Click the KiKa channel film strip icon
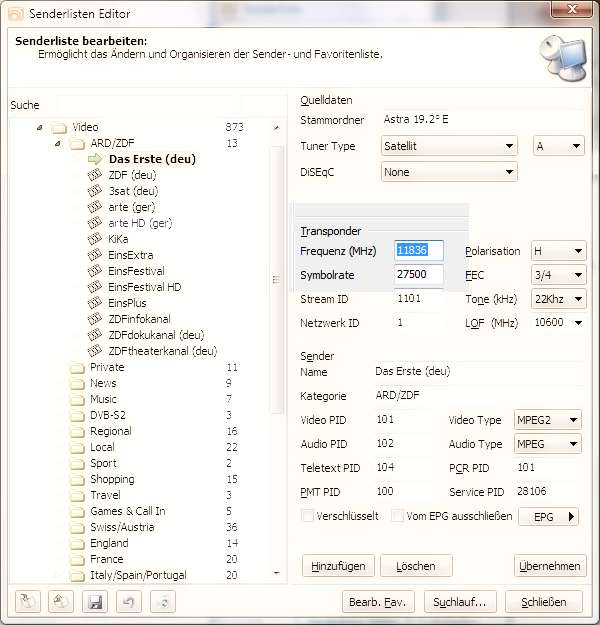This screenshot has height=625, width=600. tap(96, 239)
